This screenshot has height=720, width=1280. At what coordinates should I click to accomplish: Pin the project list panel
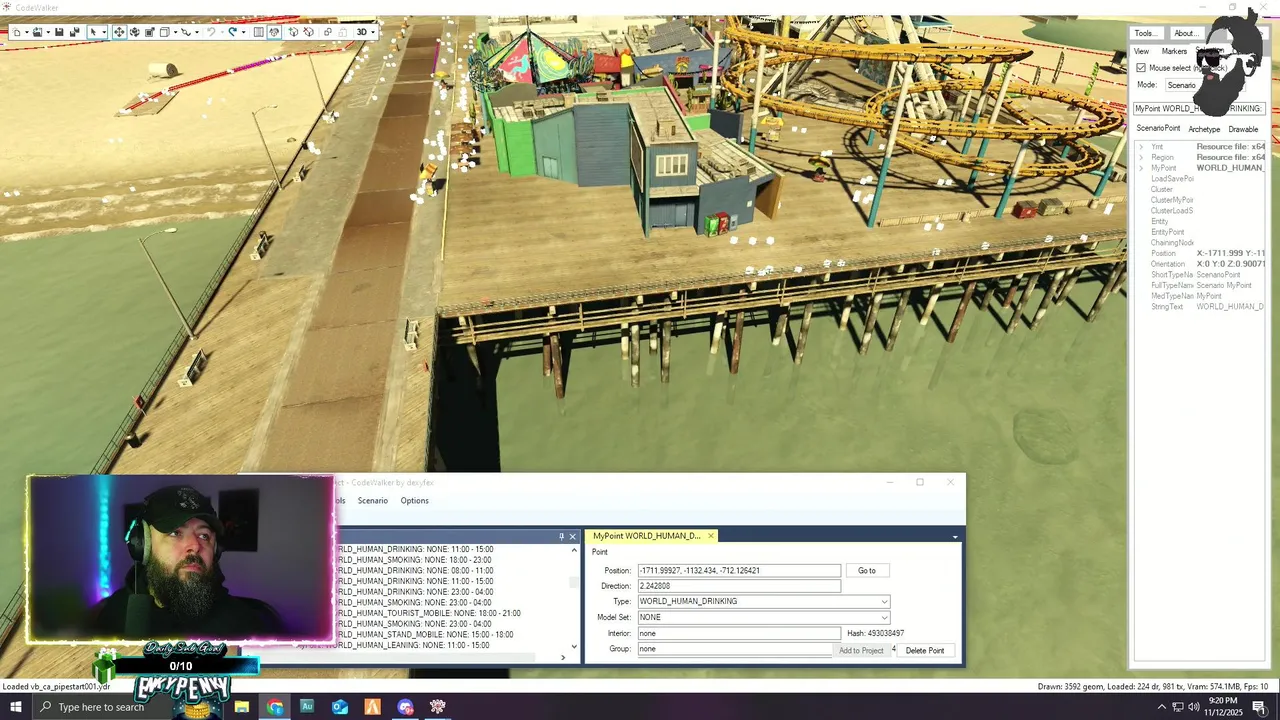(x=561, y=536)
